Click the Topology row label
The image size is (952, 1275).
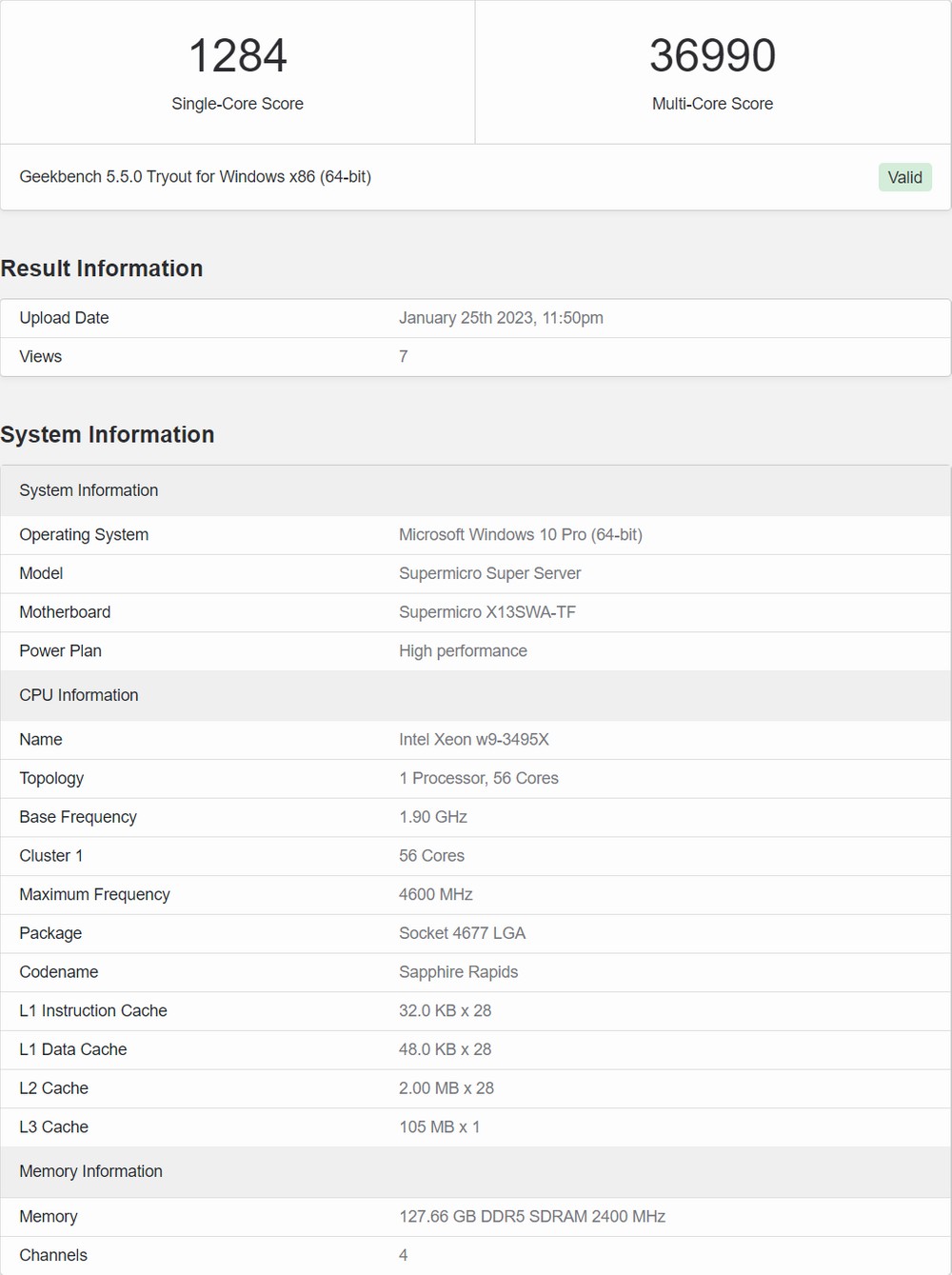[51, 779]
